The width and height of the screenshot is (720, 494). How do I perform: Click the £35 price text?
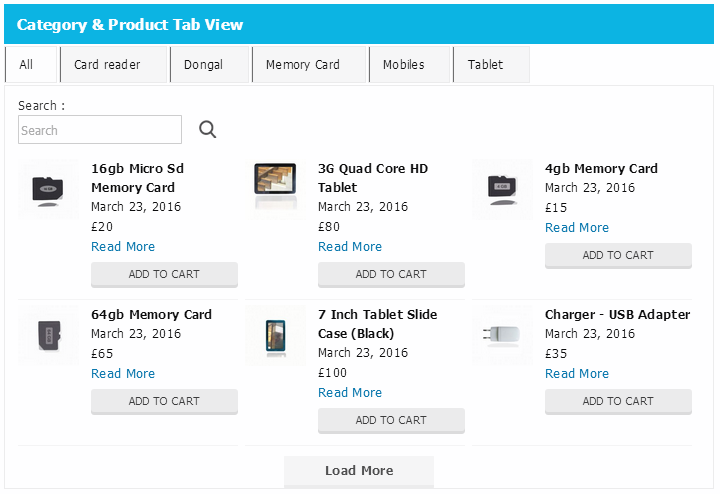[556, 354]
